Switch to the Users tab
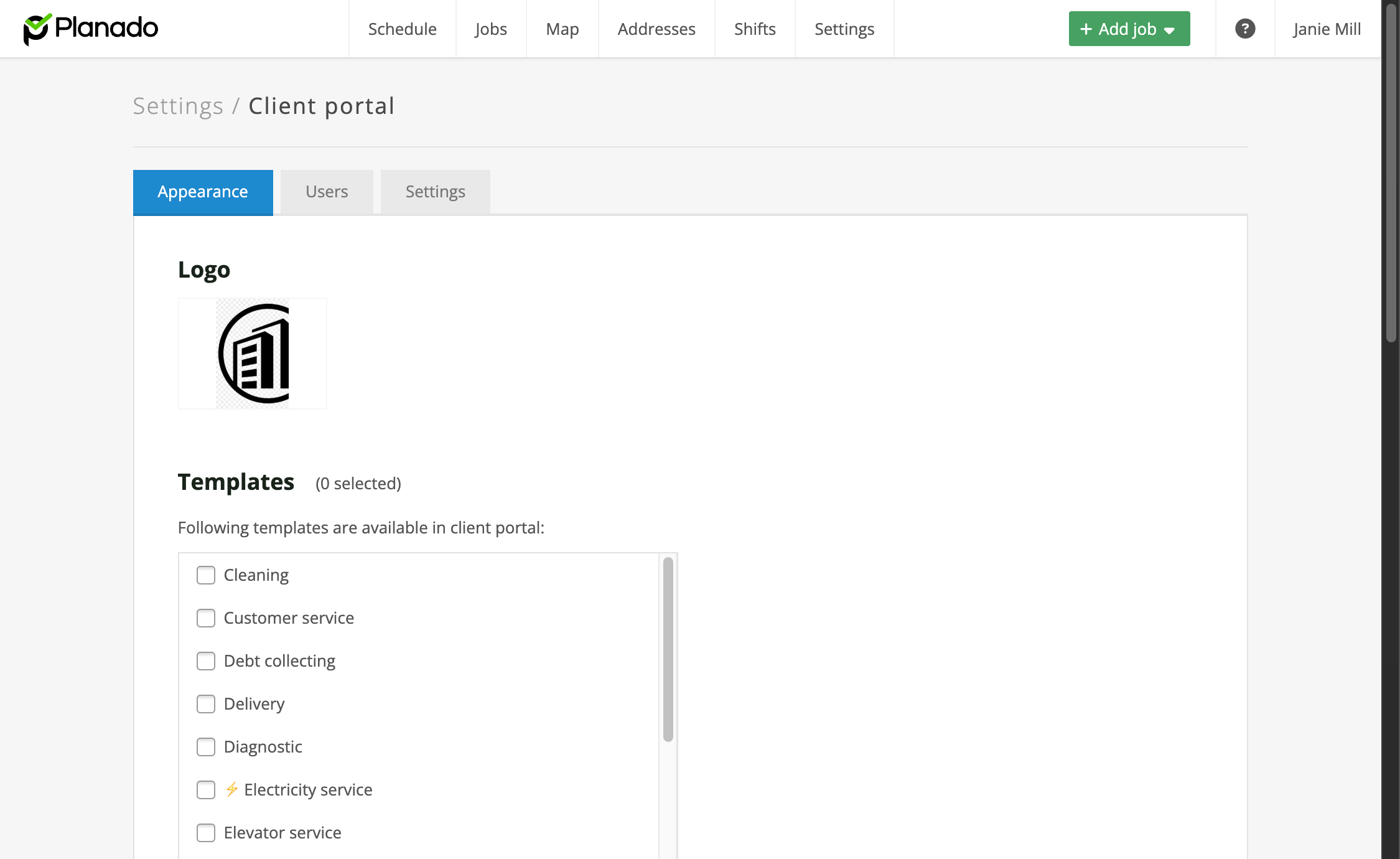The width and height of the screenshot is (1400, 859). pos(327,192)
